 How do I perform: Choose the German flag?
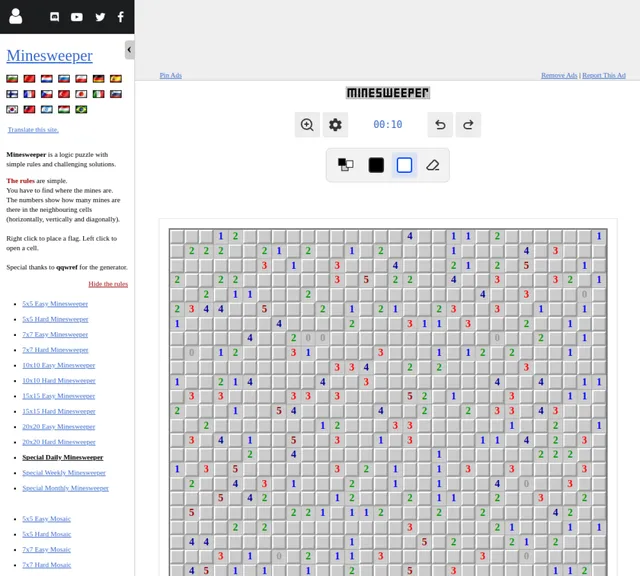coord(98,78)
